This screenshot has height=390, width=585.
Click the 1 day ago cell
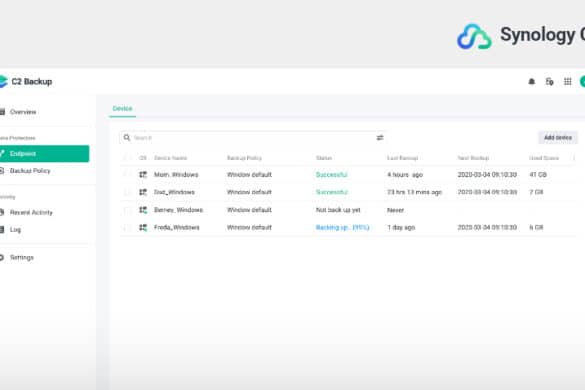tap(401, 227)
